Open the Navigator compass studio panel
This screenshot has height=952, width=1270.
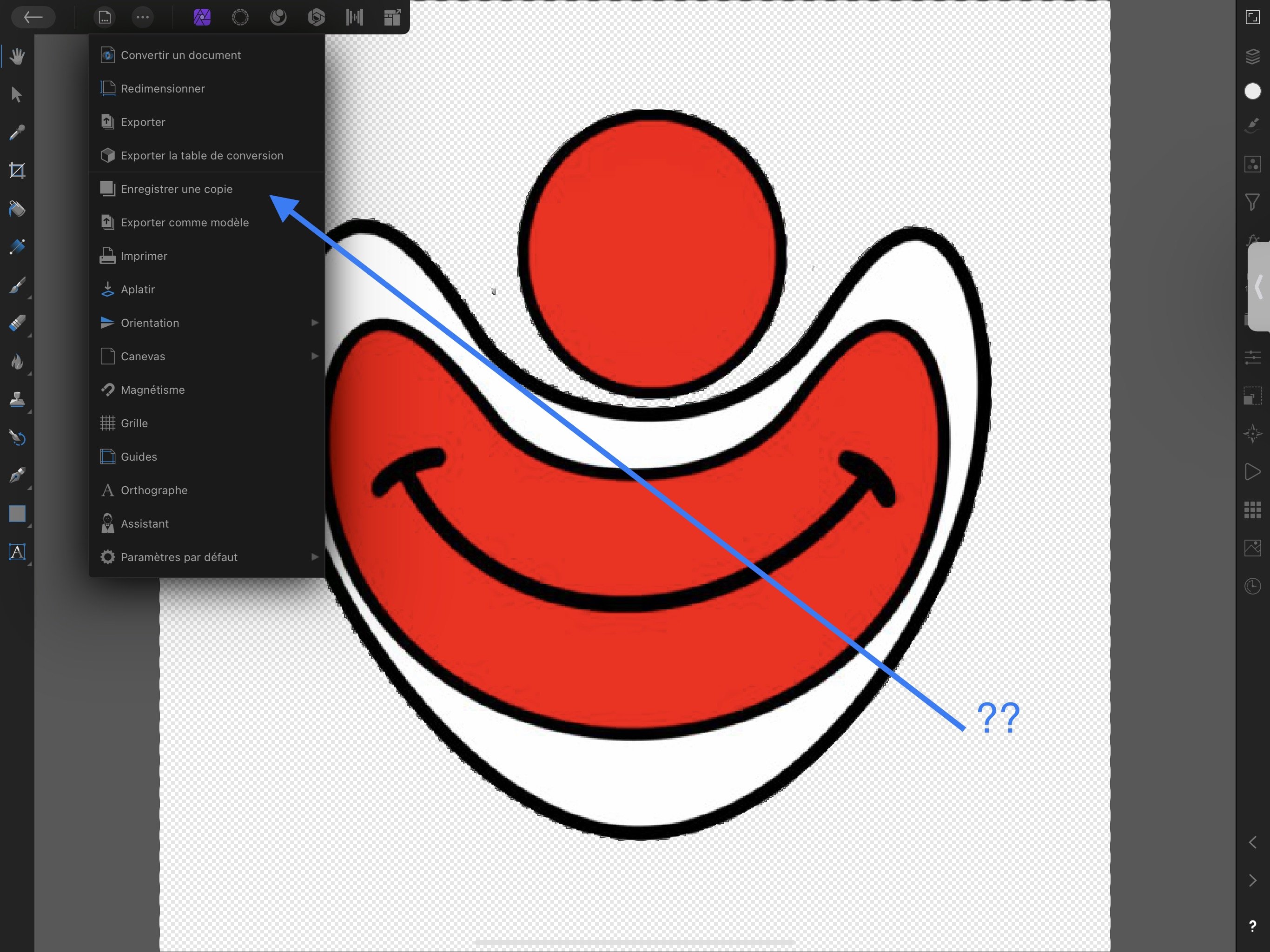pyautogui.click(x=1252, y=434)
